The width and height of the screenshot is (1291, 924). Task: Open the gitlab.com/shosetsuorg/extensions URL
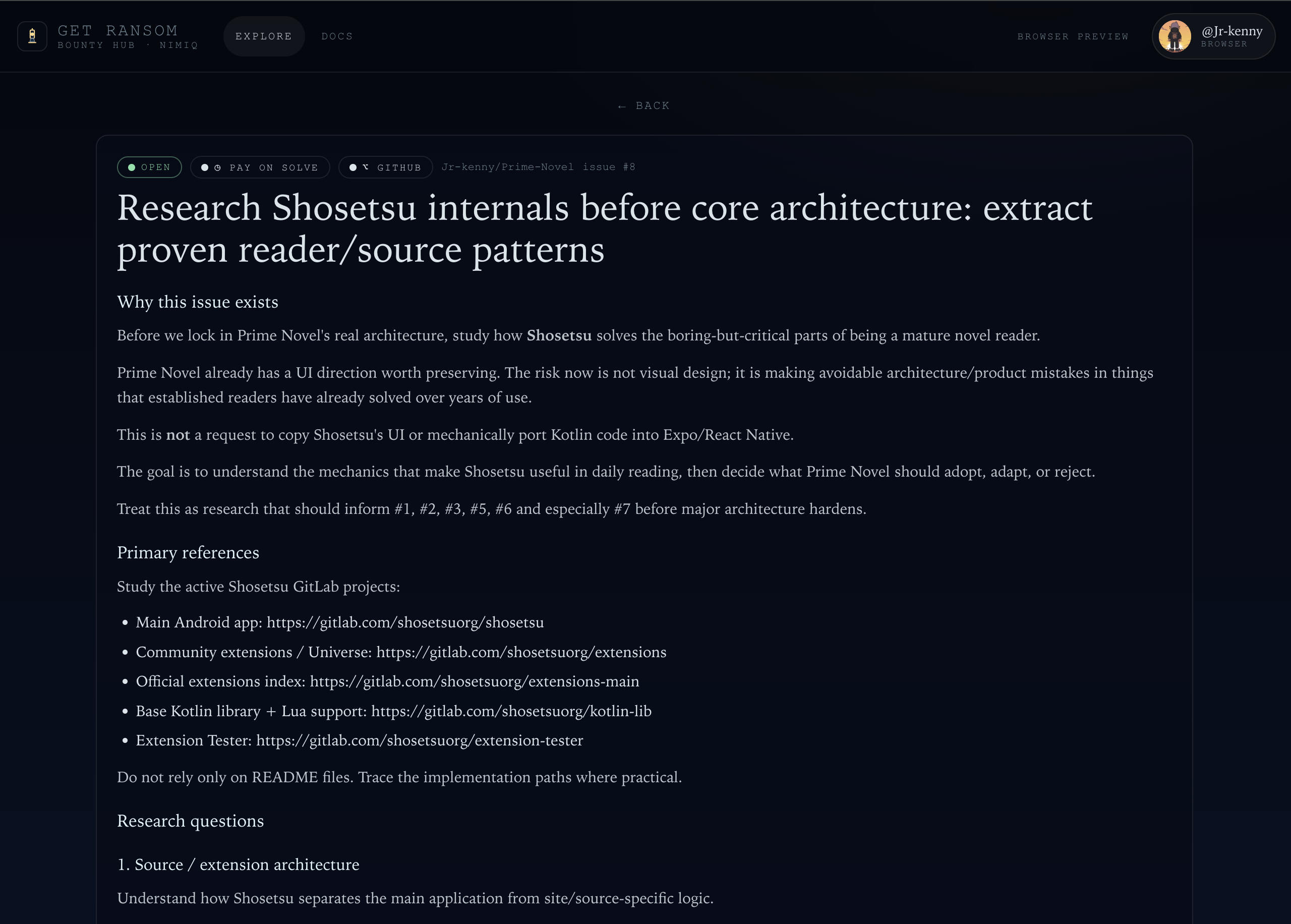[521, 652]
